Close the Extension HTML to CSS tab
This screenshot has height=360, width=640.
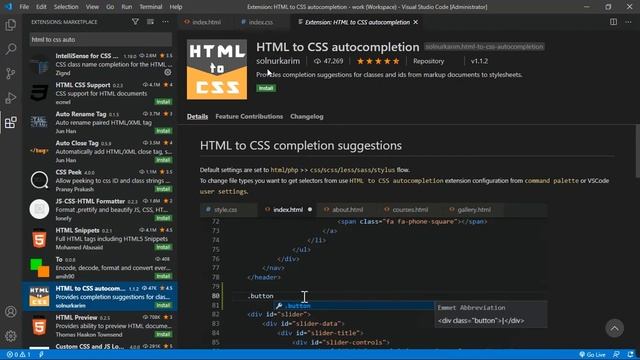coord(416,22)
